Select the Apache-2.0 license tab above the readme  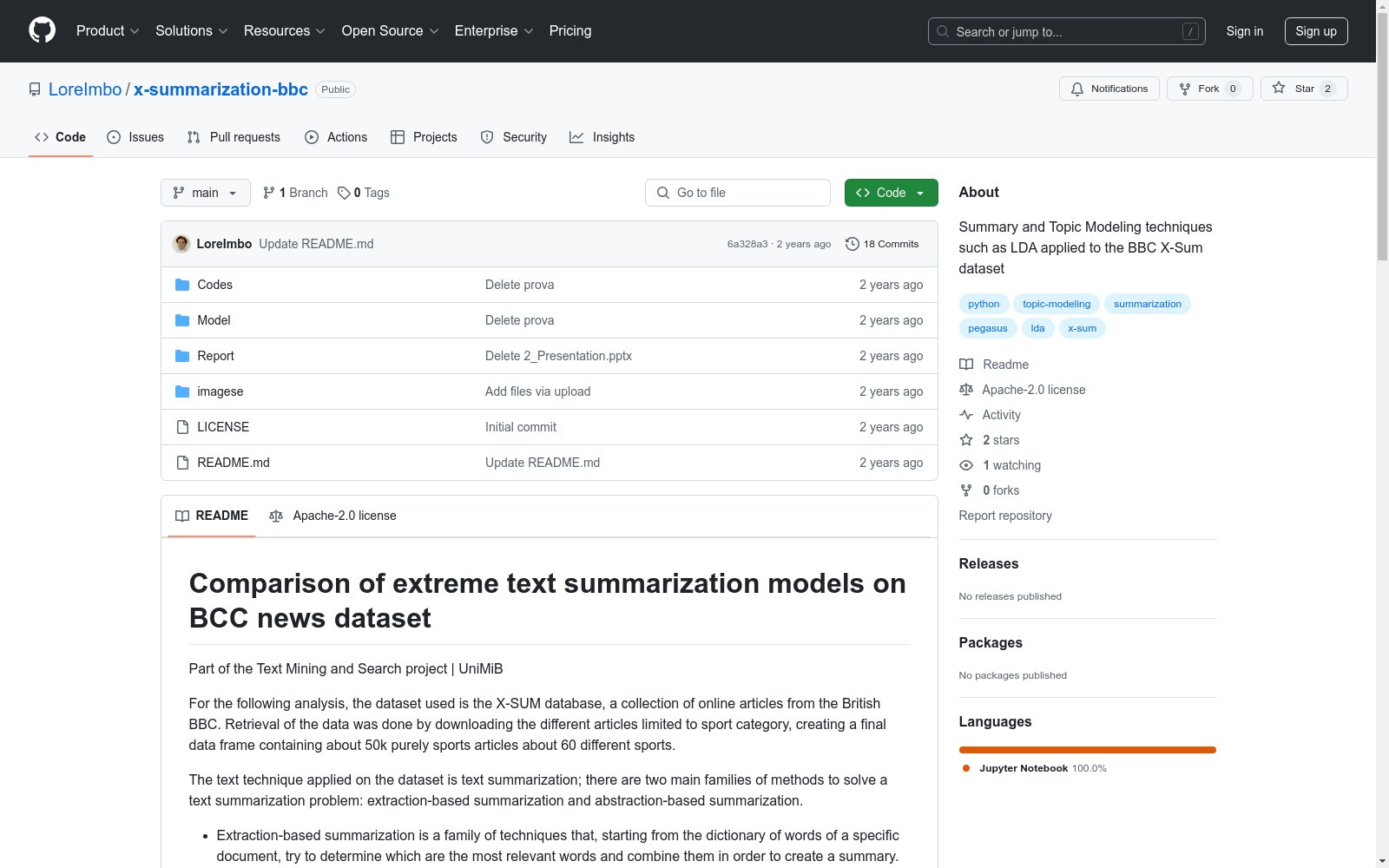[332, 516]
